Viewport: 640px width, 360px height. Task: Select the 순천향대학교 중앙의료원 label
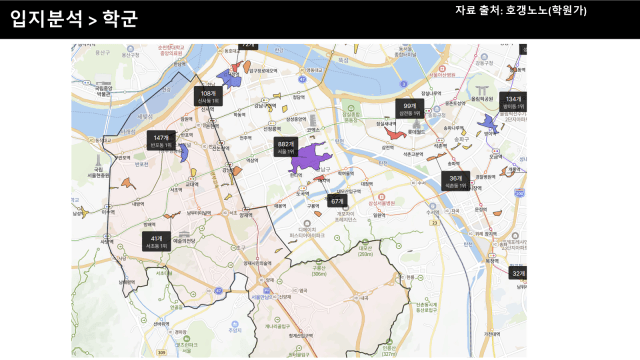[170, 50]
